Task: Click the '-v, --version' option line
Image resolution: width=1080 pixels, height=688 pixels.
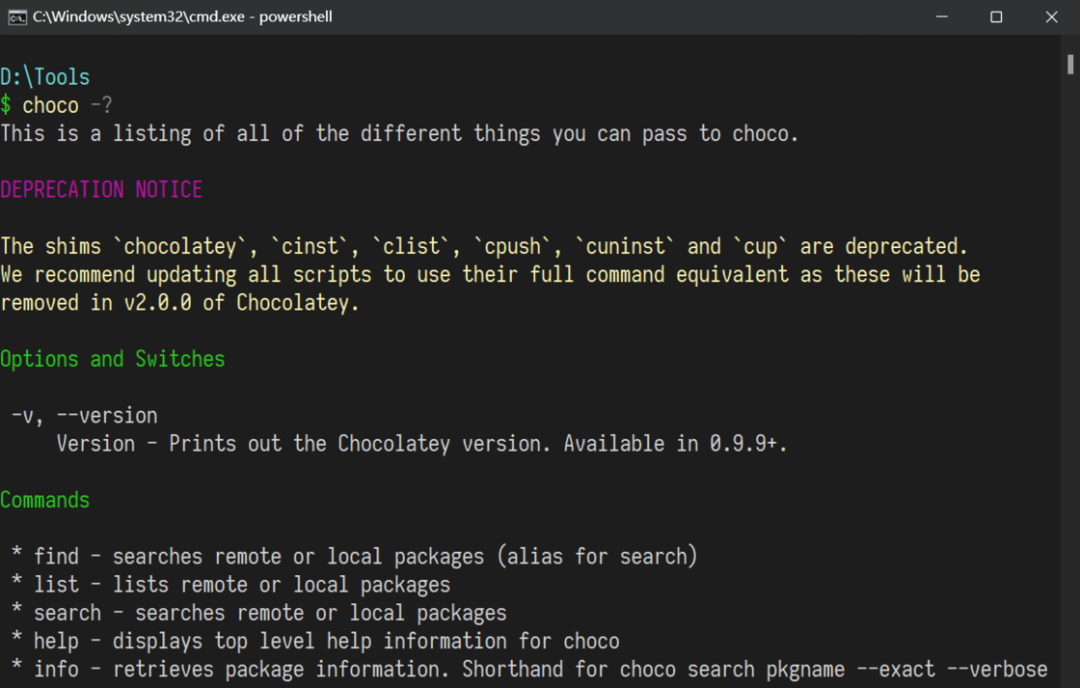Action: click(x=85, y=415)
